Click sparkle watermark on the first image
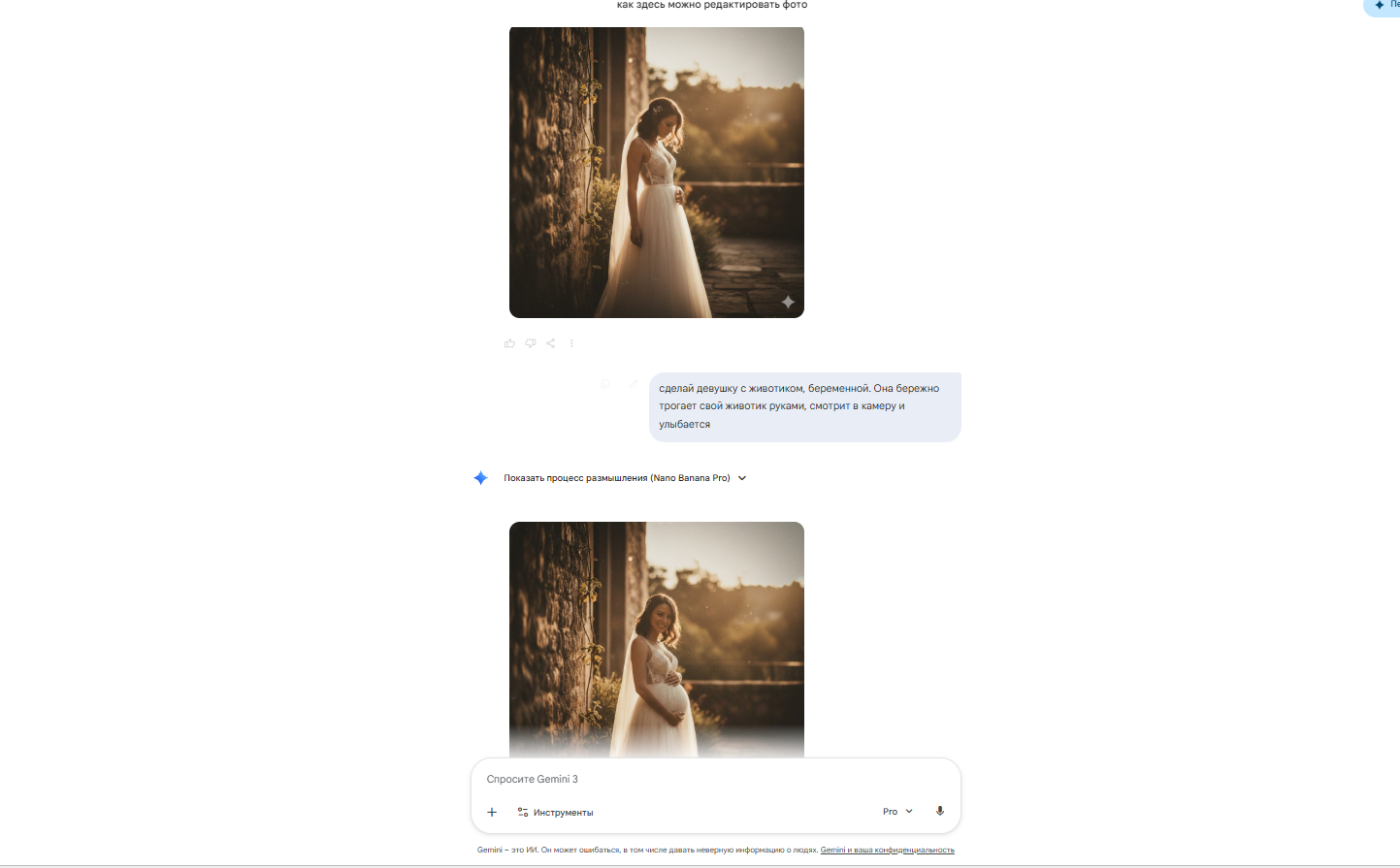This screenshot has height=868, width=1400. [788, 303]
